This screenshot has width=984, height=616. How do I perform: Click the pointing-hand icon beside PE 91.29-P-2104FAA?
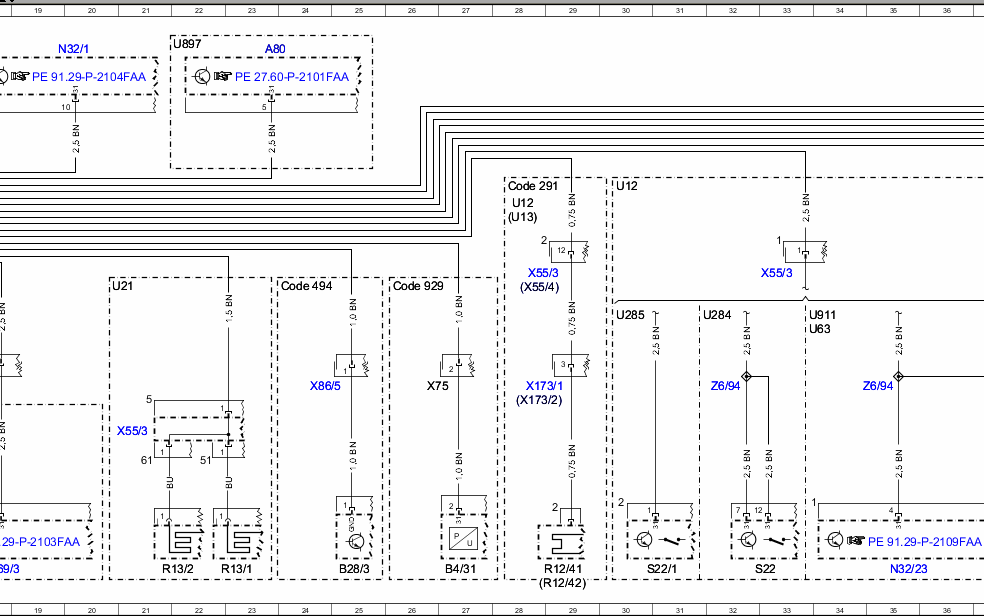pyautogui.click(x=19, y=77)
